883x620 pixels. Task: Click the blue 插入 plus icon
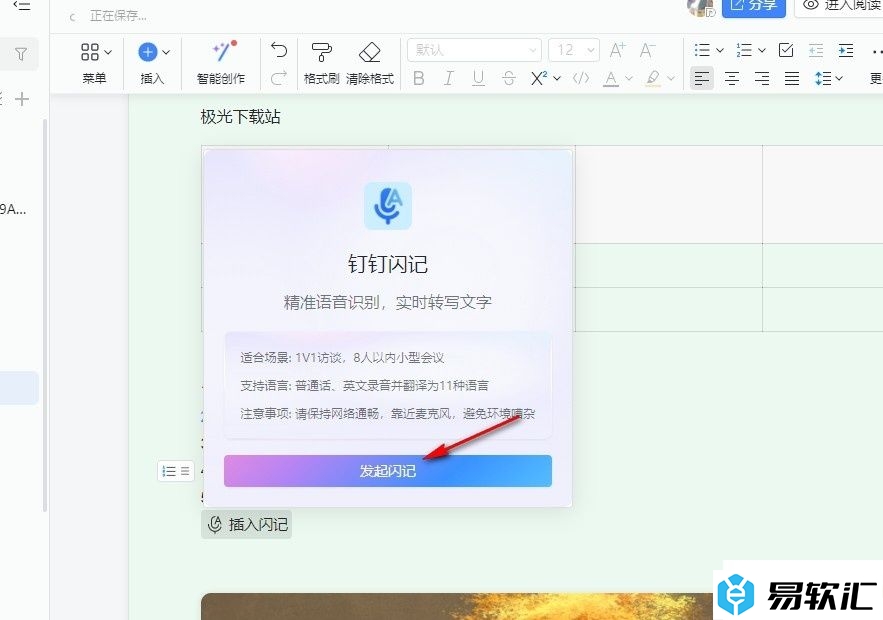click(x=148, y=52)
